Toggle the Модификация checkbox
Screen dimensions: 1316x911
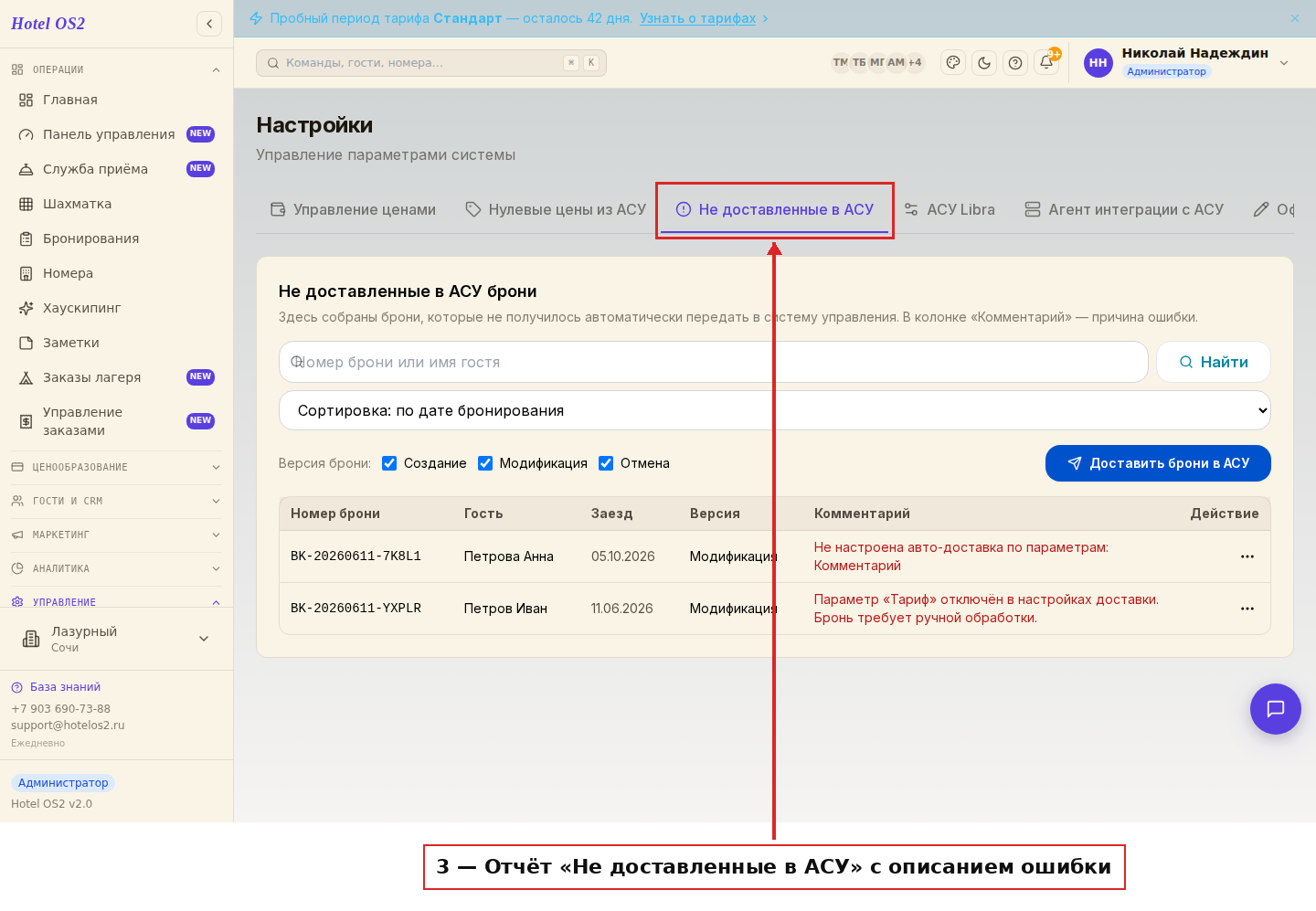pos(485,463)
